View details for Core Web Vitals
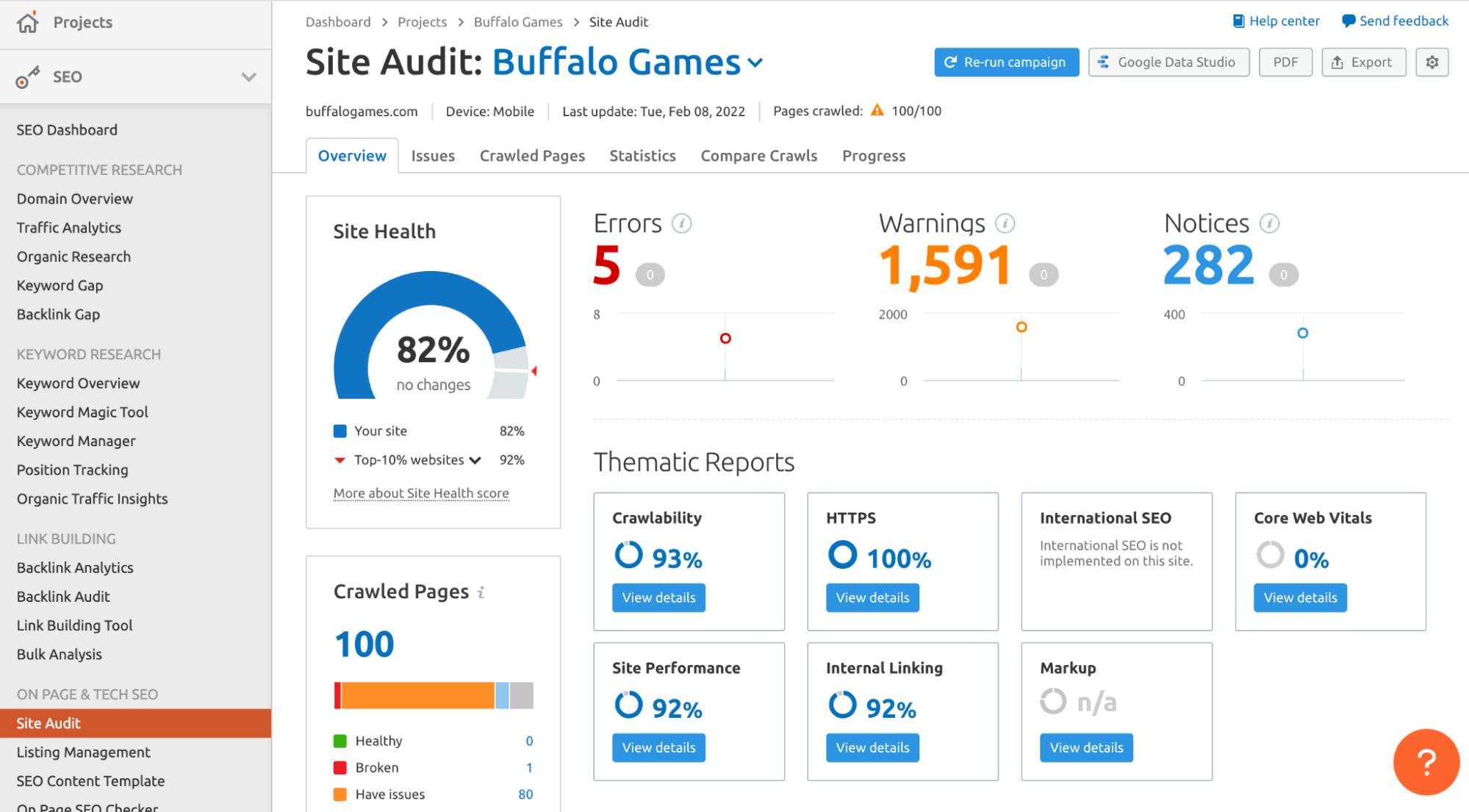Viewport: 1469px width, 812px height. [1299, 598]
